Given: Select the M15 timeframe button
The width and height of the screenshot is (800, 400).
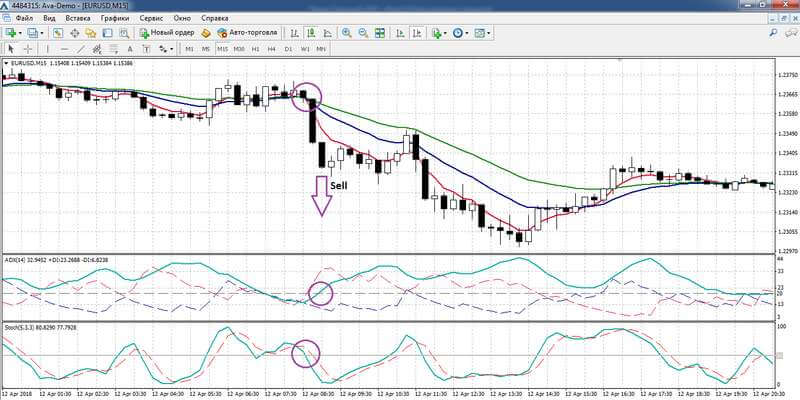Looking at the screenshot, I should coord(222,49).
